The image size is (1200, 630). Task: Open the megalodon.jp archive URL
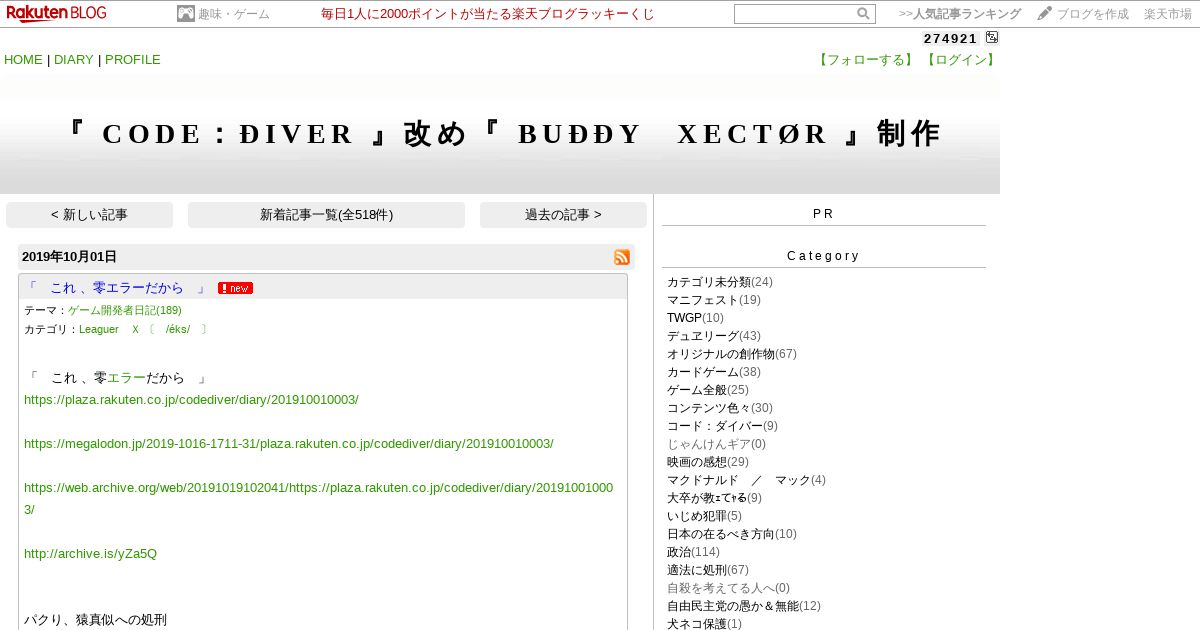click(288, 444)
